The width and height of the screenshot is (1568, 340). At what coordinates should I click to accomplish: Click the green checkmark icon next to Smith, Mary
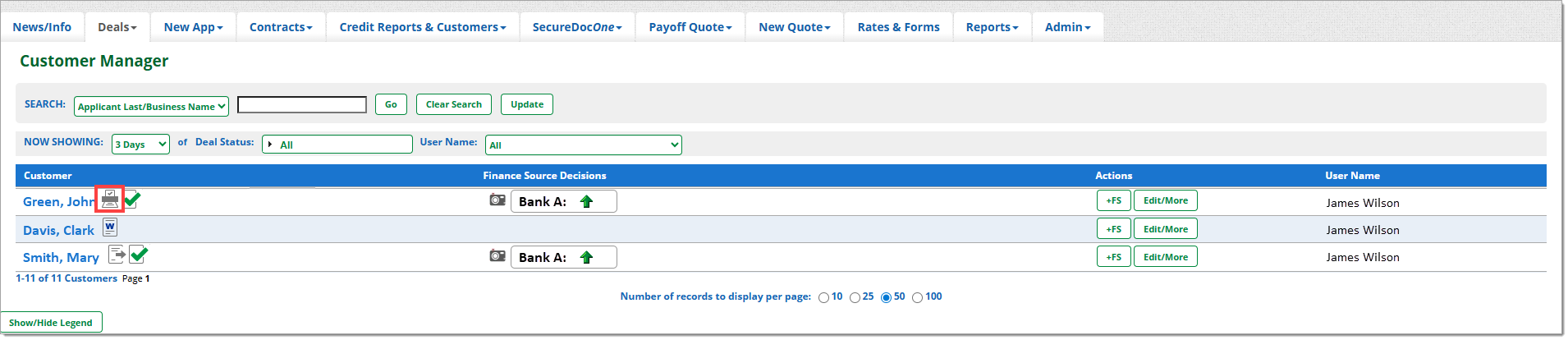click(139, 255)
